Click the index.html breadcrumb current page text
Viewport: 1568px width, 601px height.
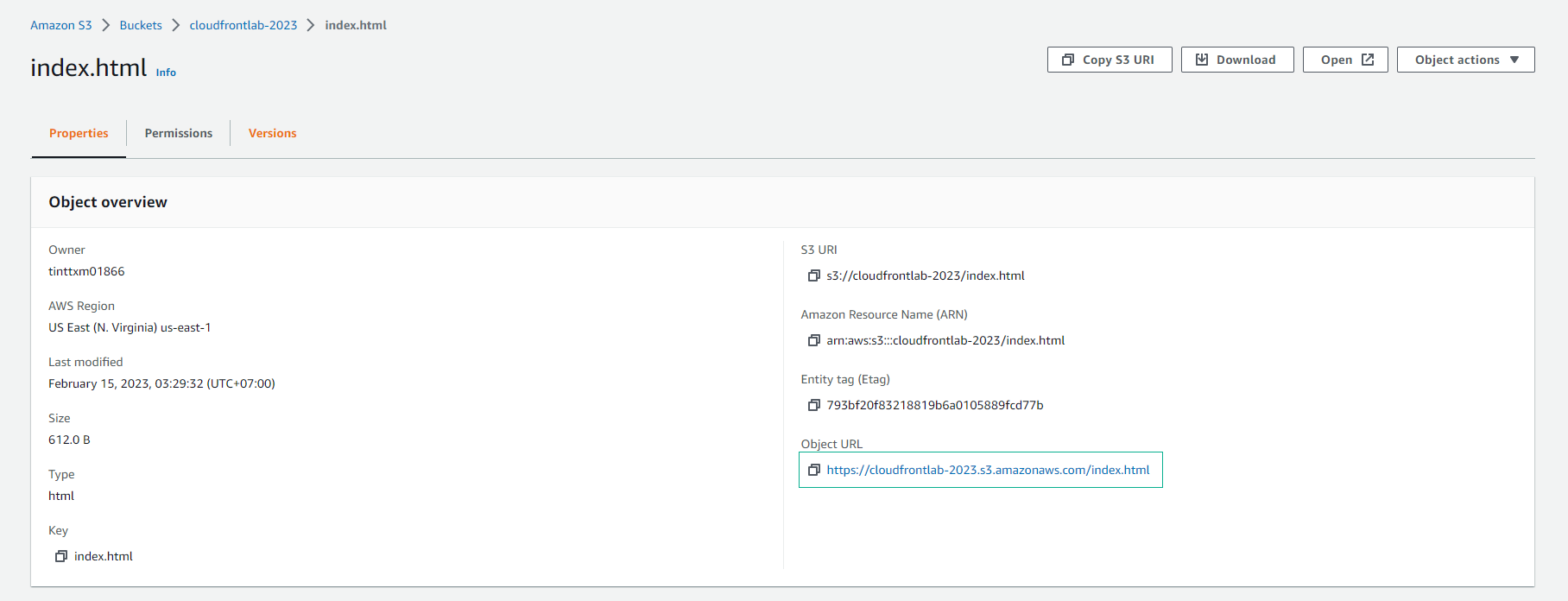point(356,25)
